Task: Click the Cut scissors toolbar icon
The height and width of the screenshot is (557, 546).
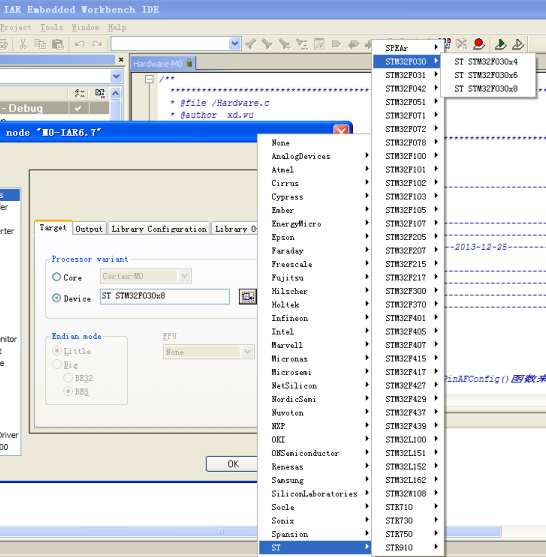Action: (23, 44)
